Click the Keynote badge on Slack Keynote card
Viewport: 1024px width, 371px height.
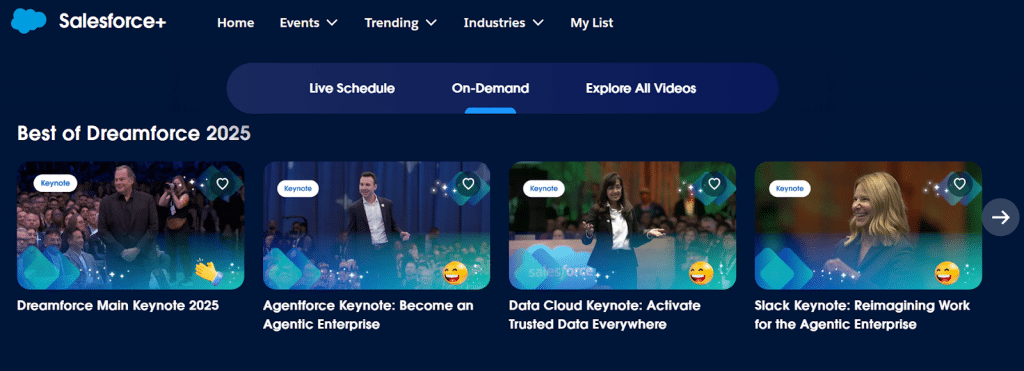[790, 189]
